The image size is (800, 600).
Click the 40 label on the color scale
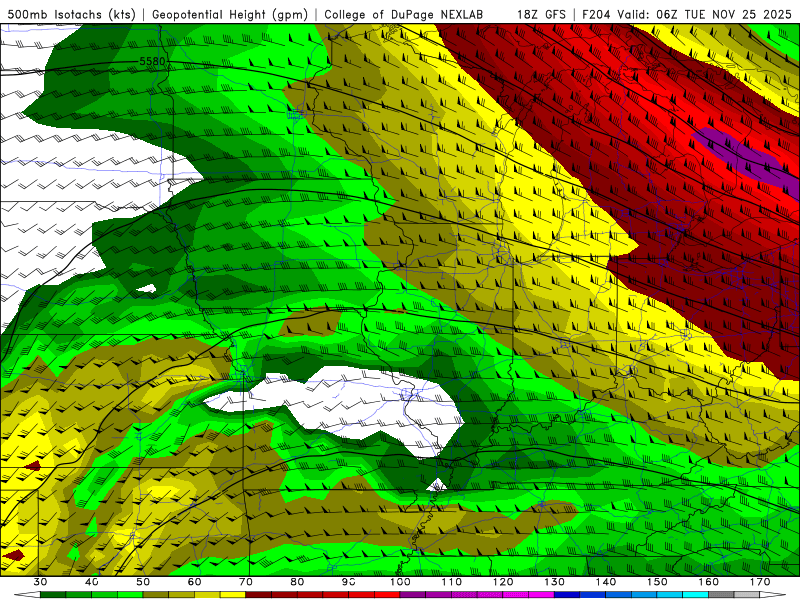(x=91, y=582)
